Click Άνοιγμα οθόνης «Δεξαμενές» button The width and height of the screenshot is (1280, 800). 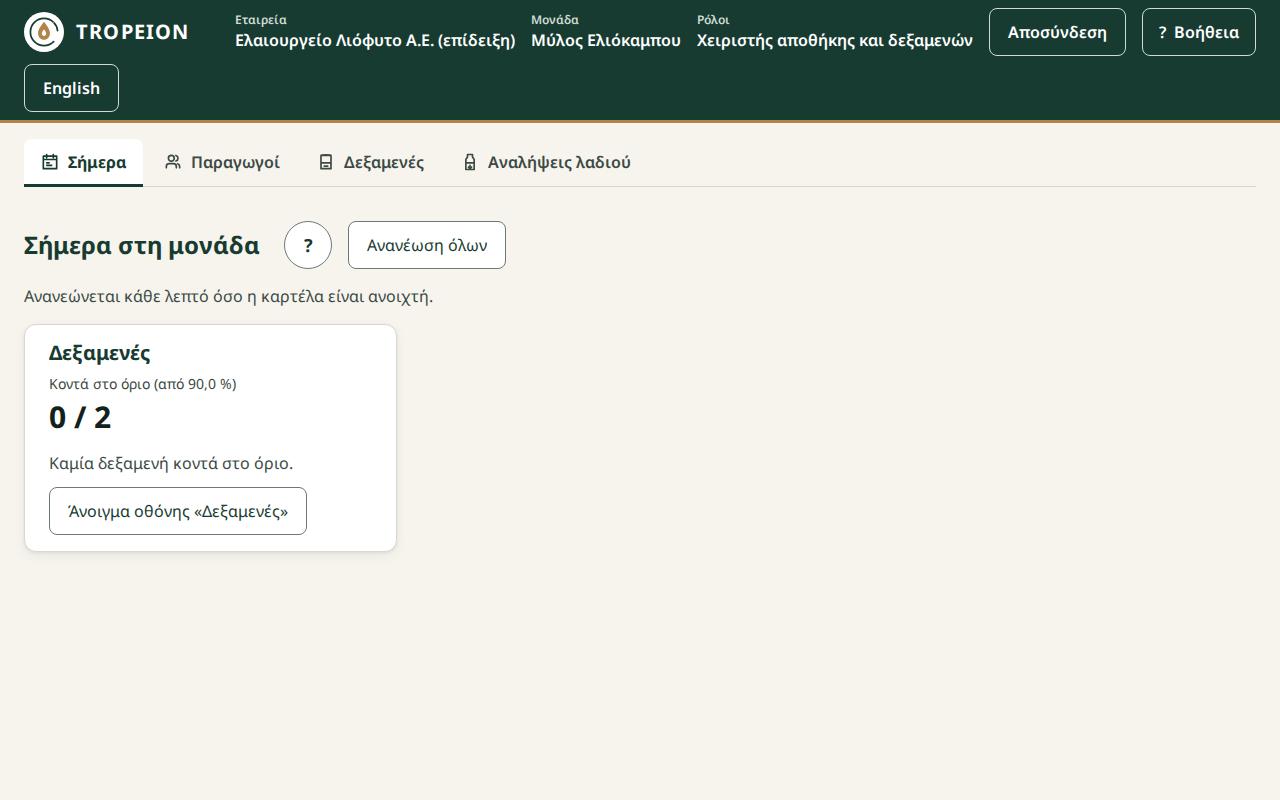coord(178,511)
